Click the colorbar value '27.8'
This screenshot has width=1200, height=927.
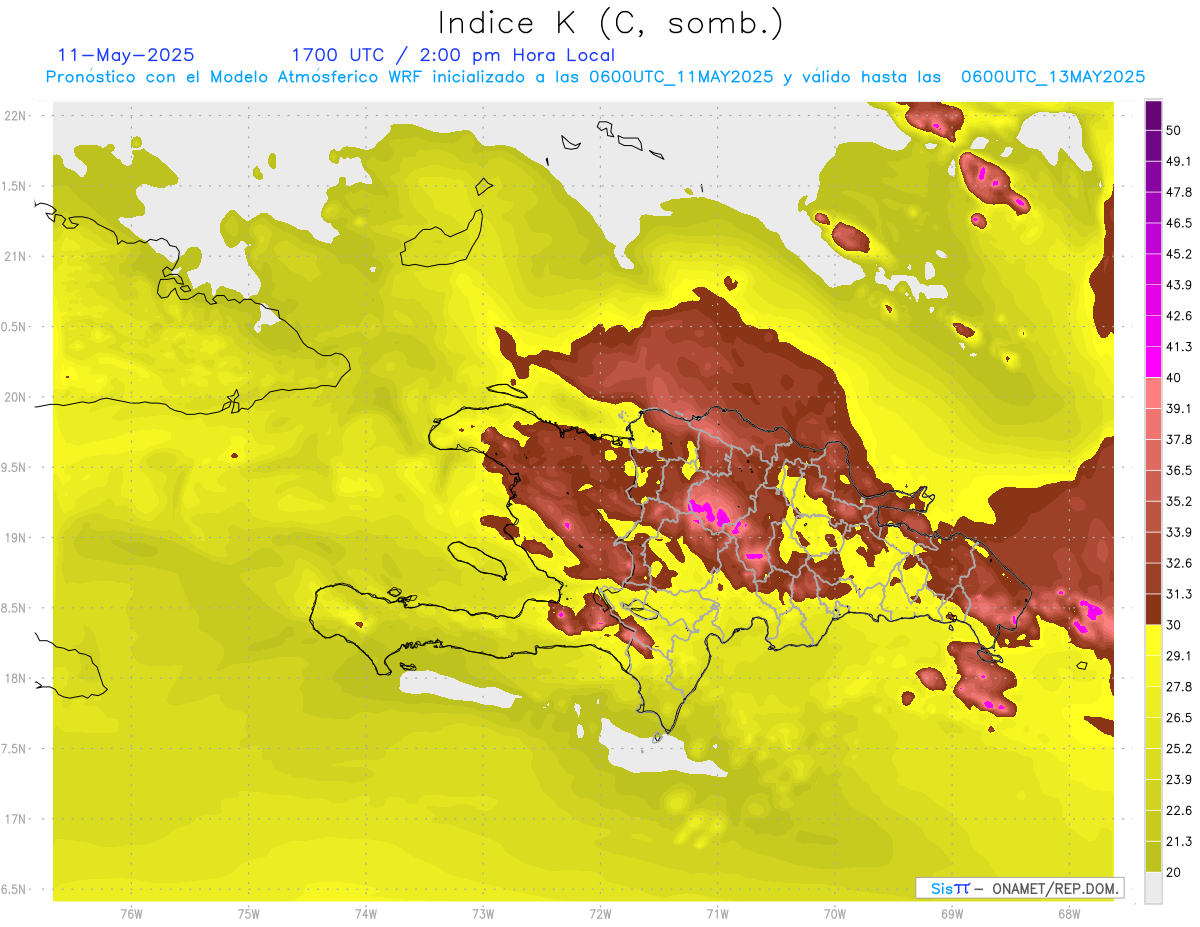[x=1179, y=687]
